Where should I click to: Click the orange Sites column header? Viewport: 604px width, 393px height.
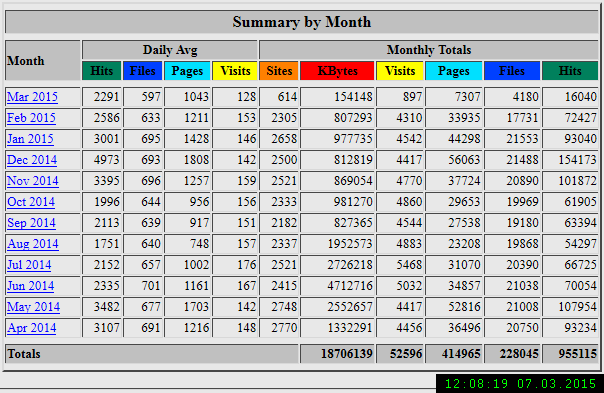click(x=279, y=71)
